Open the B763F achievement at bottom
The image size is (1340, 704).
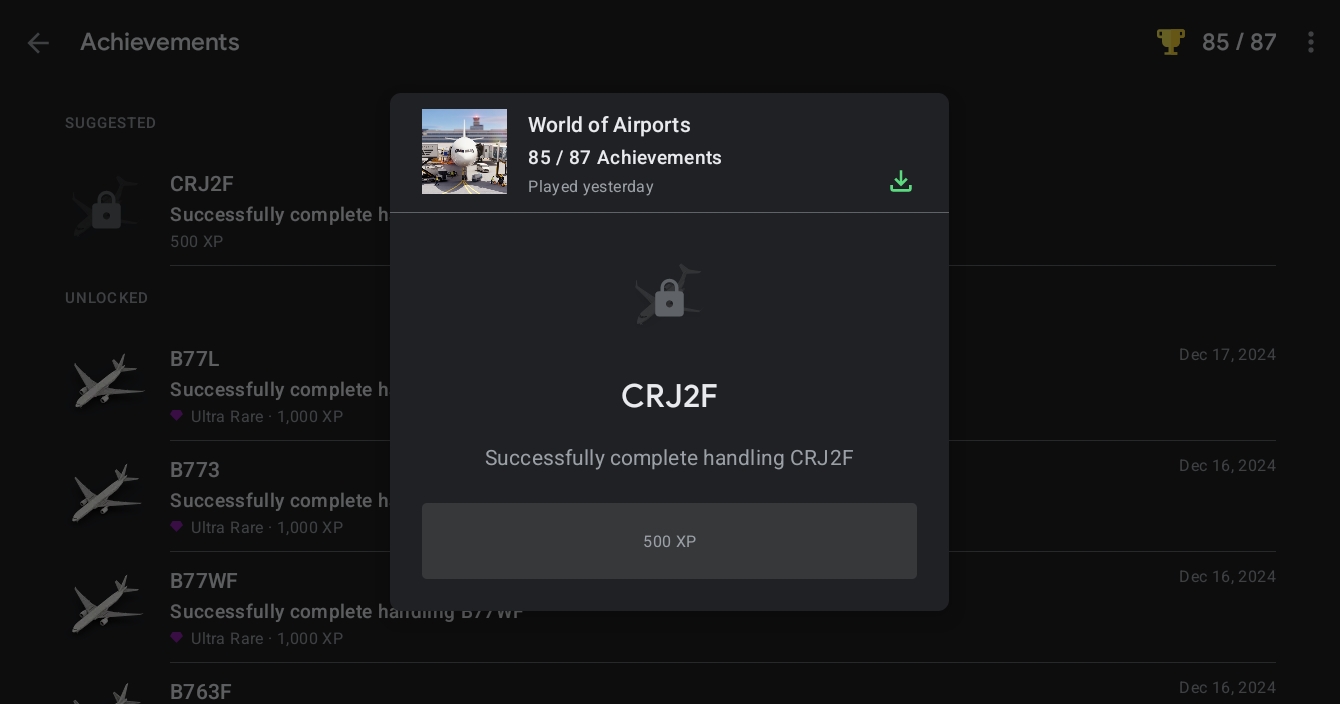tap(670, 688)
